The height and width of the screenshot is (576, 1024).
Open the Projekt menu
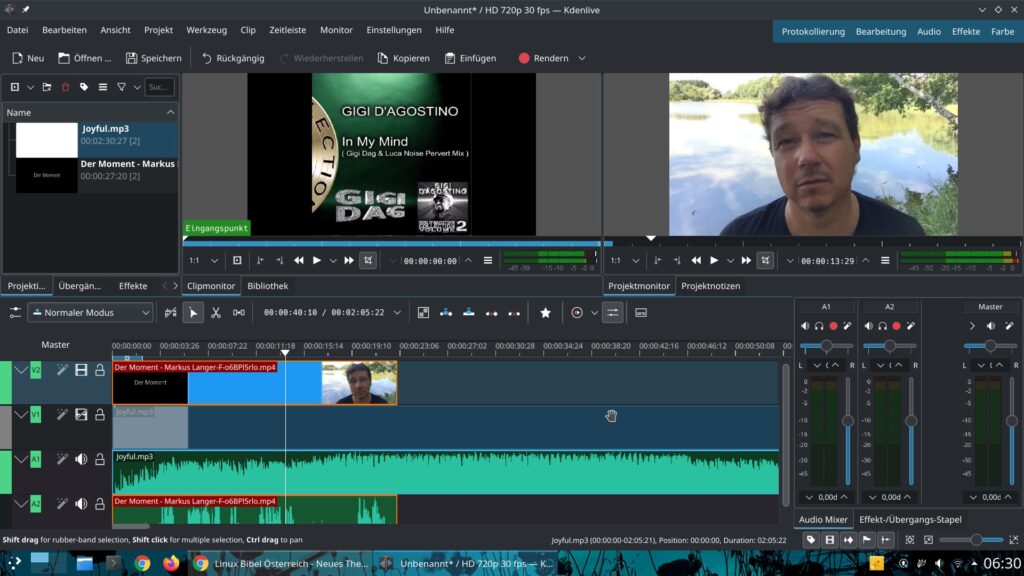click(158, 30)
